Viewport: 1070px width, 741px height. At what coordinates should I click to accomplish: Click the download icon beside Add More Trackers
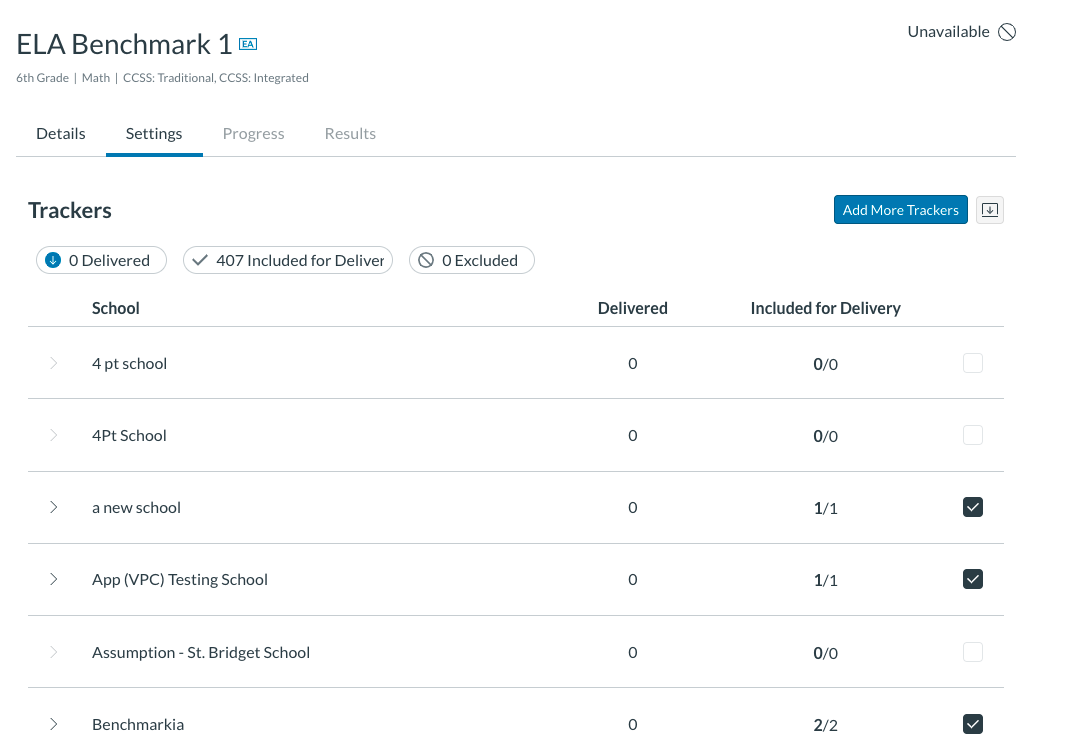[989, 210]
